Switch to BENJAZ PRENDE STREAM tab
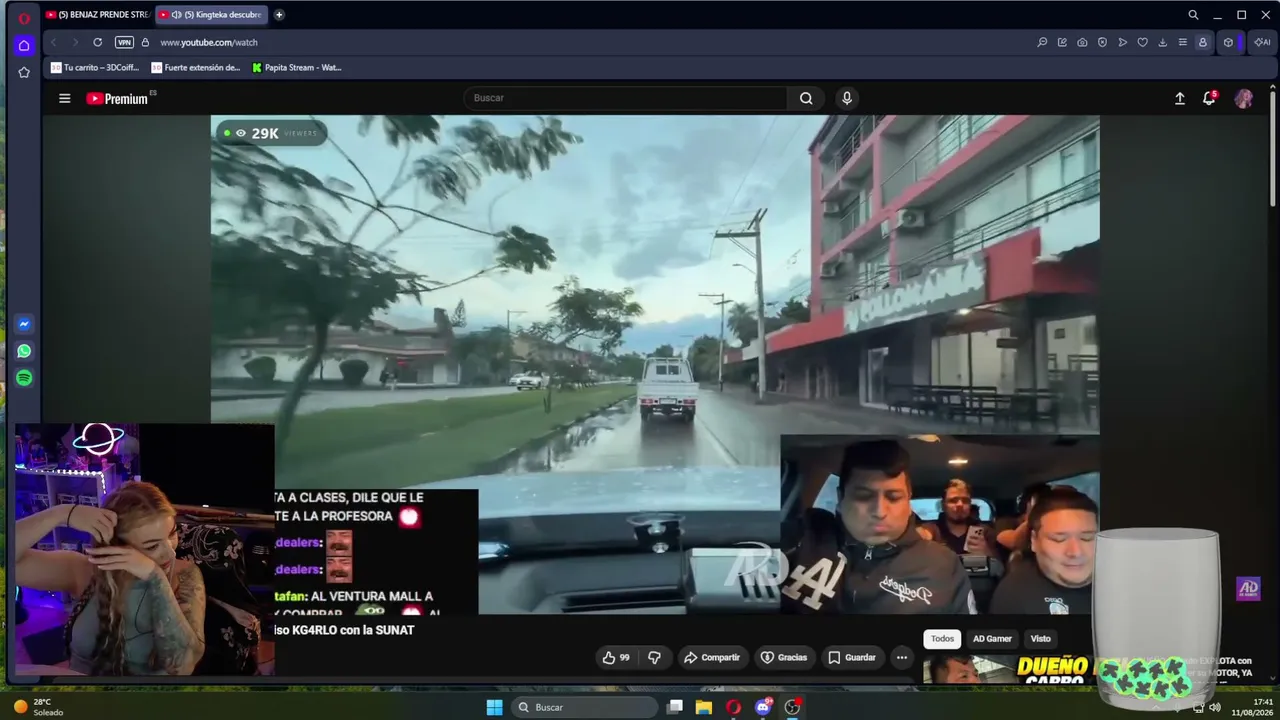 click(97, 15)
